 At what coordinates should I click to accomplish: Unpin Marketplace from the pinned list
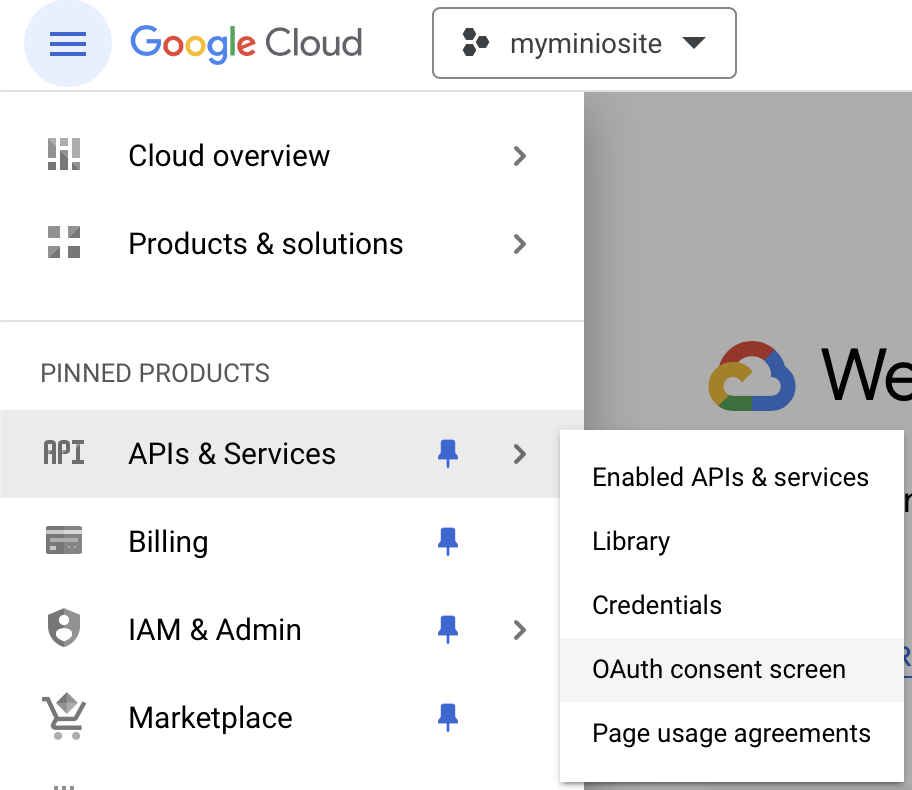coord(448,718)
